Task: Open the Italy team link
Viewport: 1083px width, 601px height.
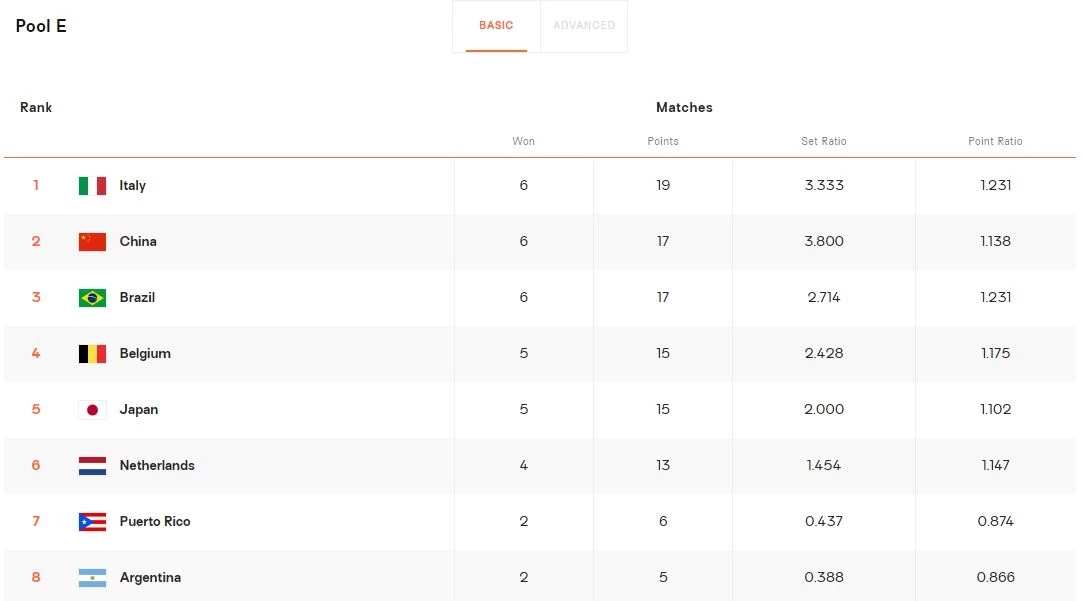Action: (x=132, y=186)
